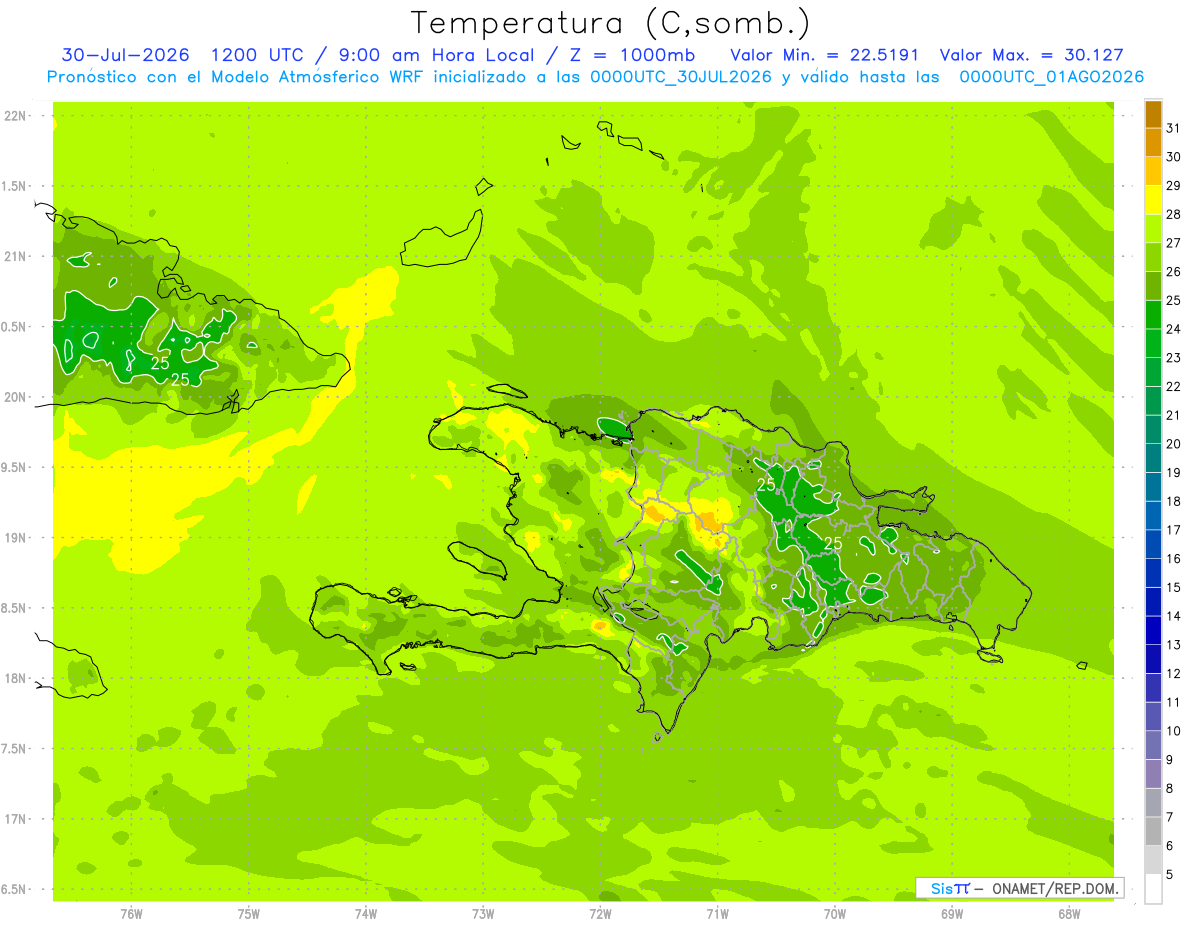Select the green swatch between 24 and 25
Screen dimensions: 1200x927
pos(1153,314)
